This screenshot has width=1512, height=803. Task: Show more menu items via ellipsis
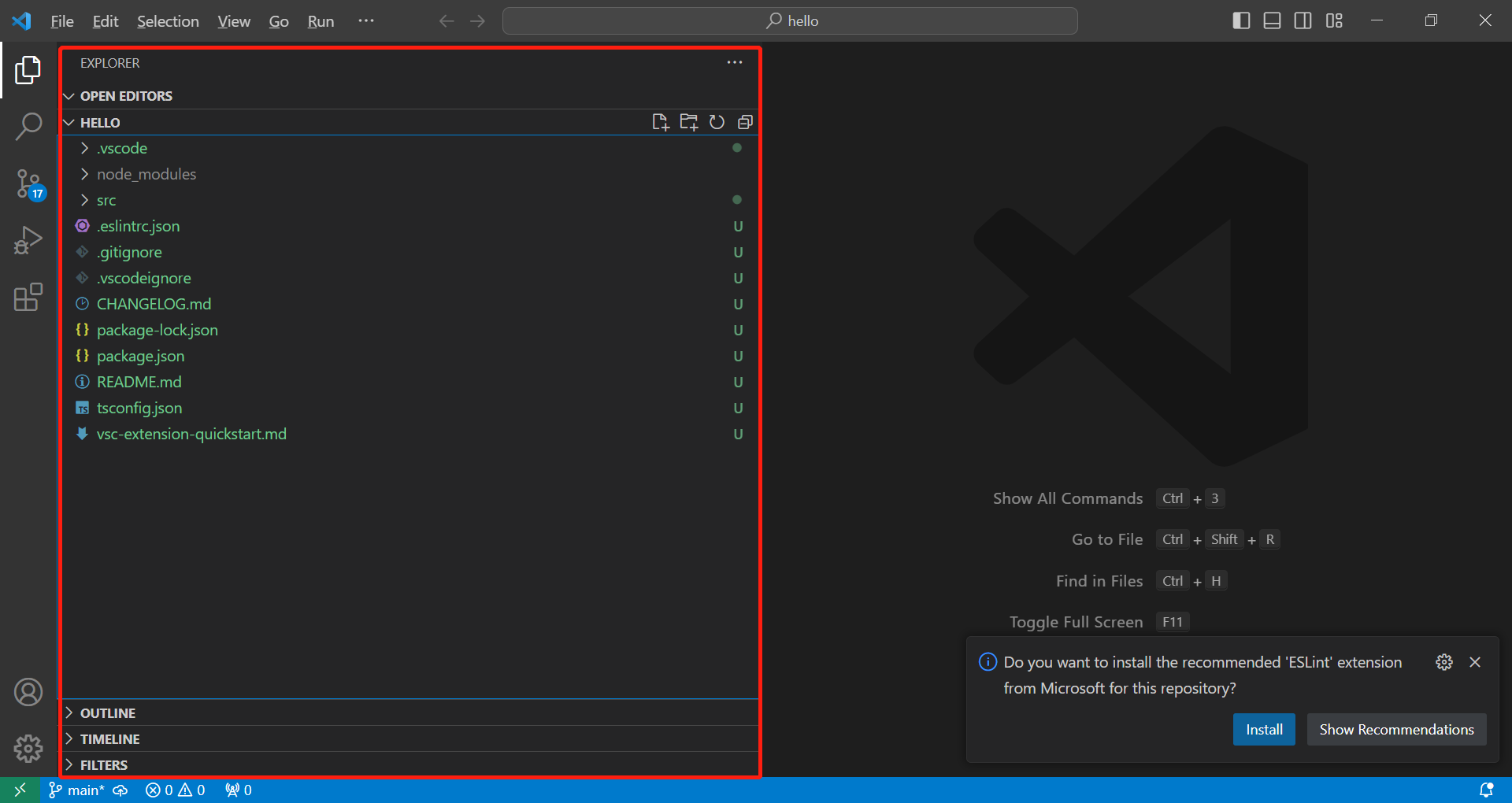(366, 21)
